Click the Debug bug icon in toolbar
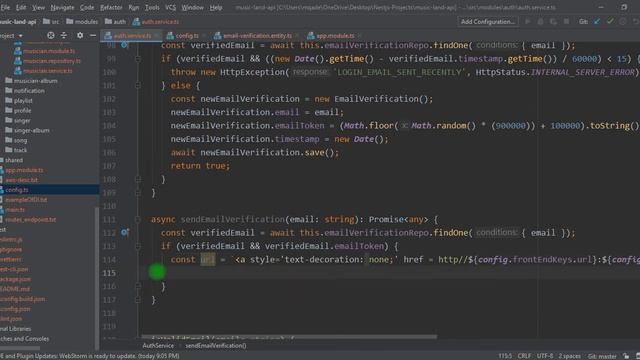The height and width of the screenshot is (360, 640). pyautogui.click(x=540, y=22)
